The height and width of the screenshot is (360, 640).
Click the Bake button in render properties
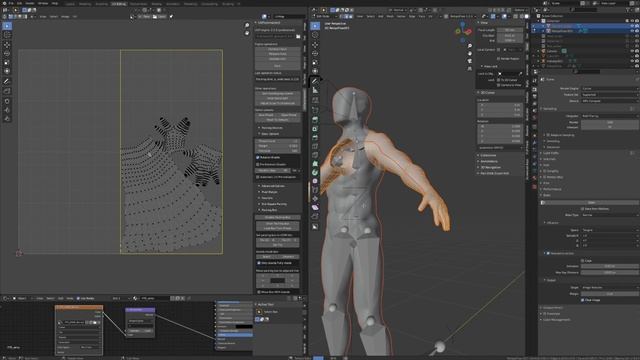click(591, 202)
